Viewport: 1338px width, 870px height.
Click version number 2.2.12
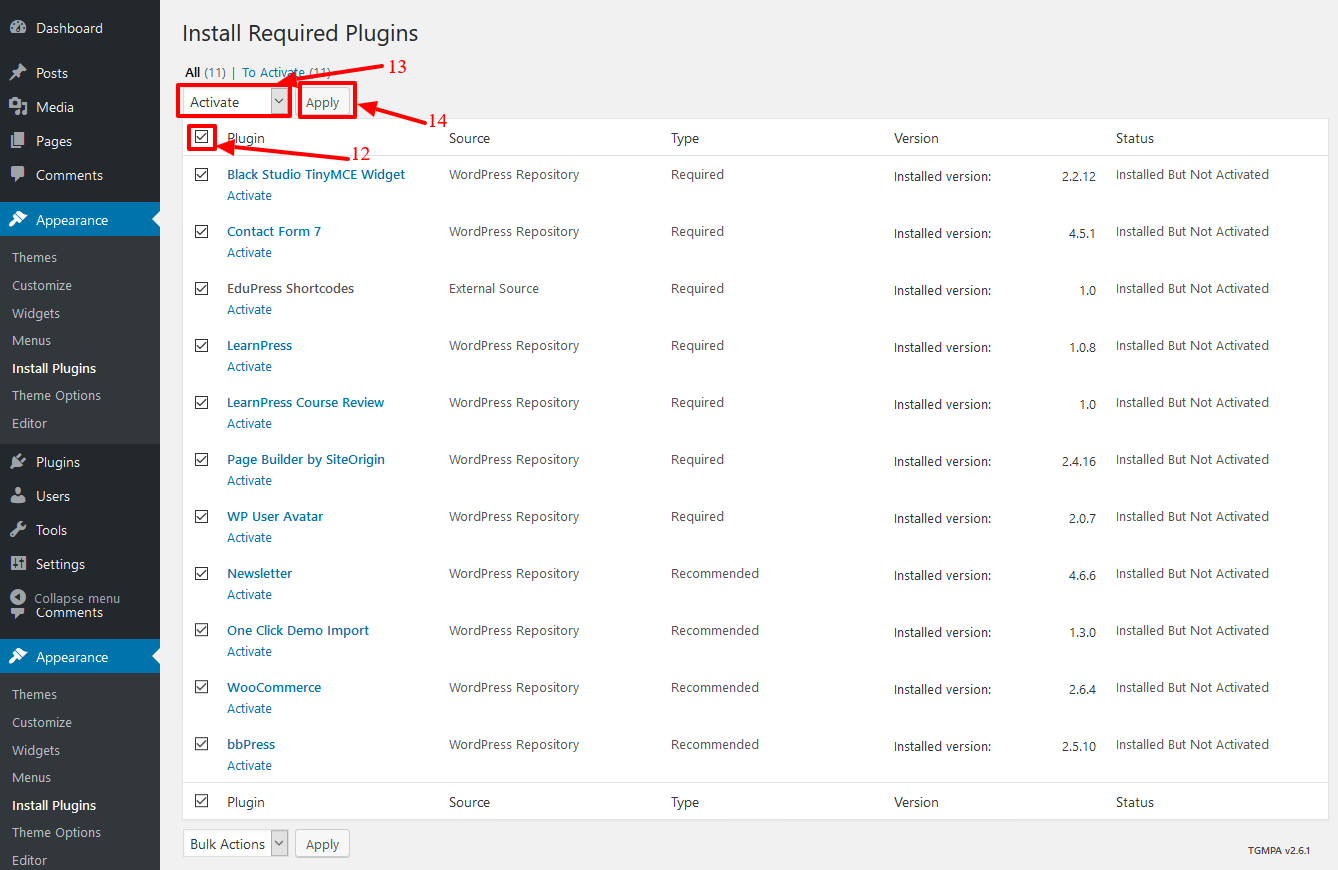click(1079, 176)
